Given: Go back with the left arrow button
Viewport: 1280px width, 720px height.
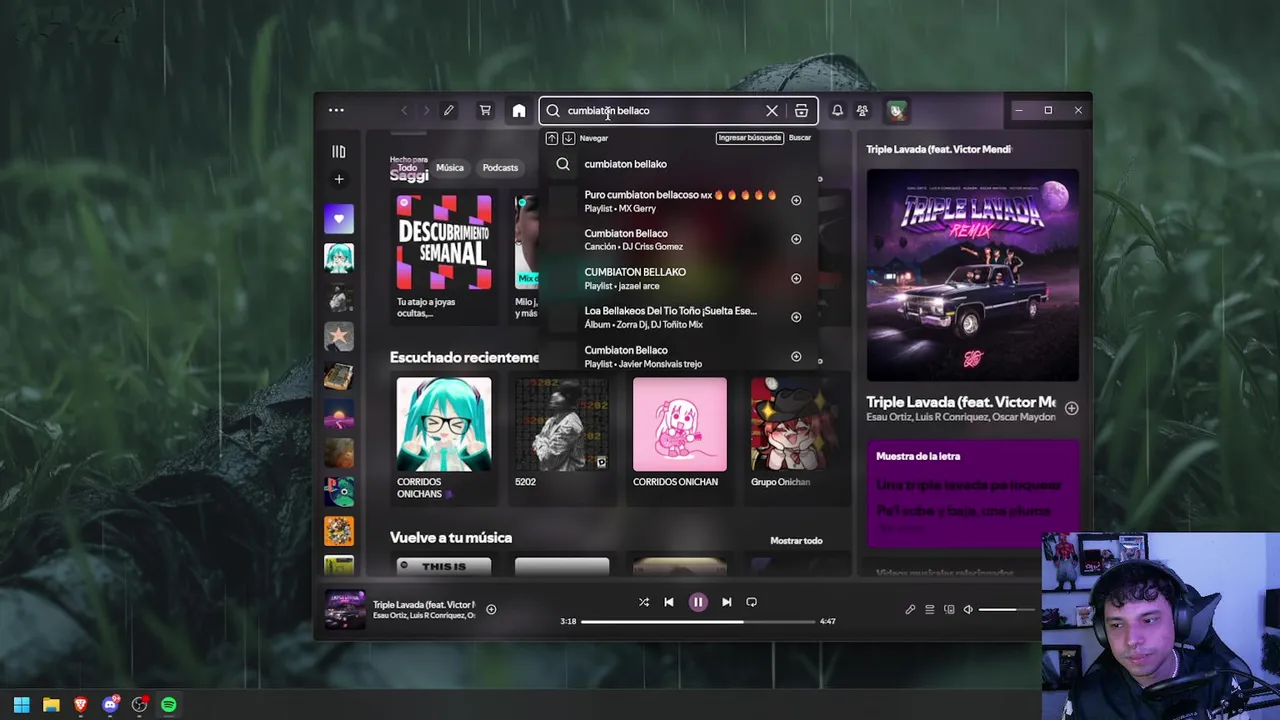Looking at the screenshot, I should pos(404,111).
